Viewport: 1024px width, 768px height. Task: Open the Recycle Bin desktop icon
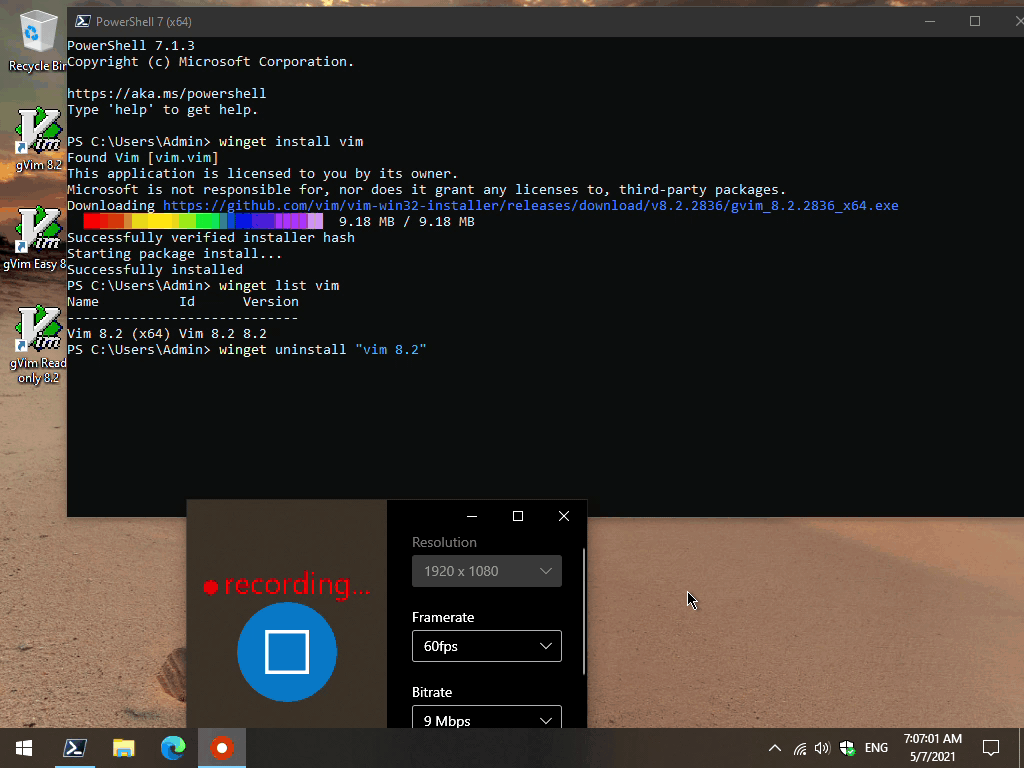pyautogui.click(x=37, y=40)
